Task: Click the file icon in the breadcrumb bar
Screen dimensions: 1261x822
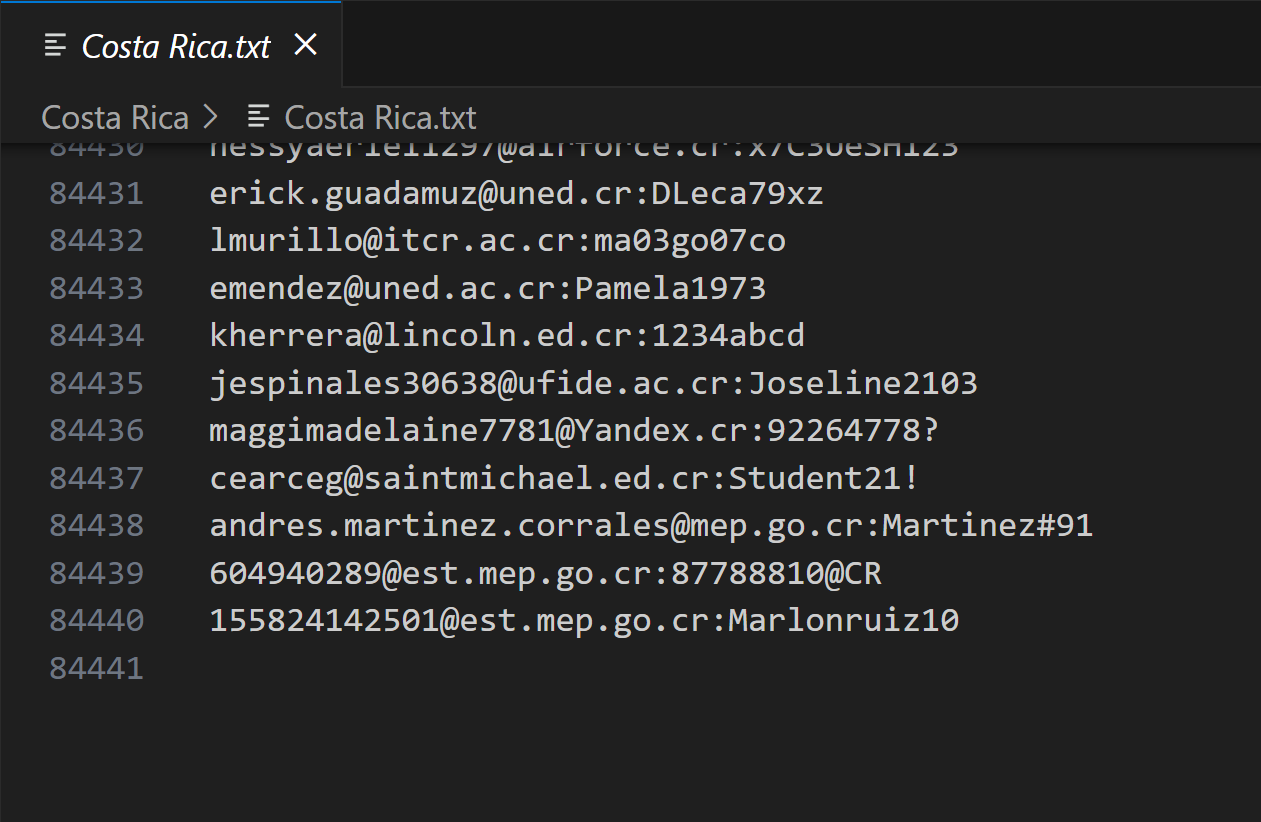Action: coord(259,118)
